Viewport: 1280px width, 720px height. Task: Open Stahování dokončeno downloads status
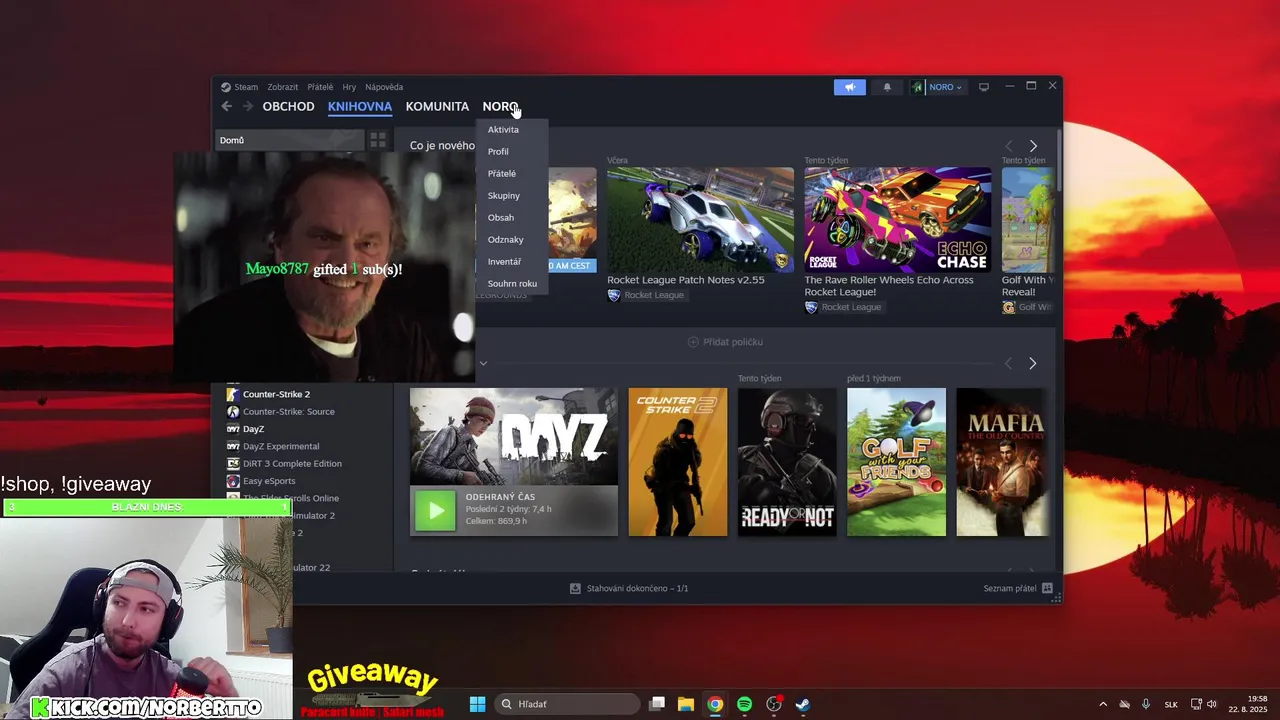click(629, 588)
